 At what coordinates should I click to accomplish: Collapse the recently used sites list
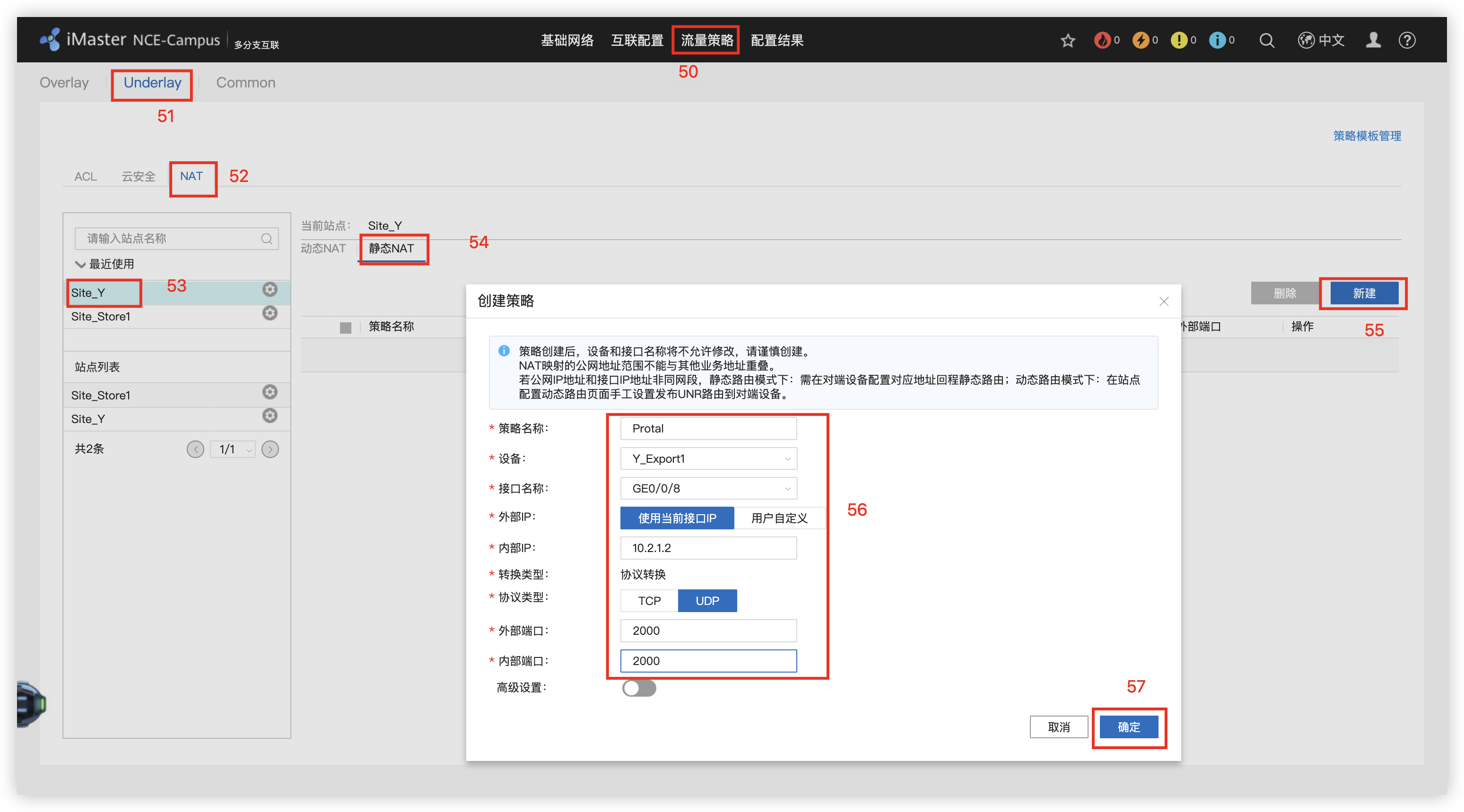80,264
